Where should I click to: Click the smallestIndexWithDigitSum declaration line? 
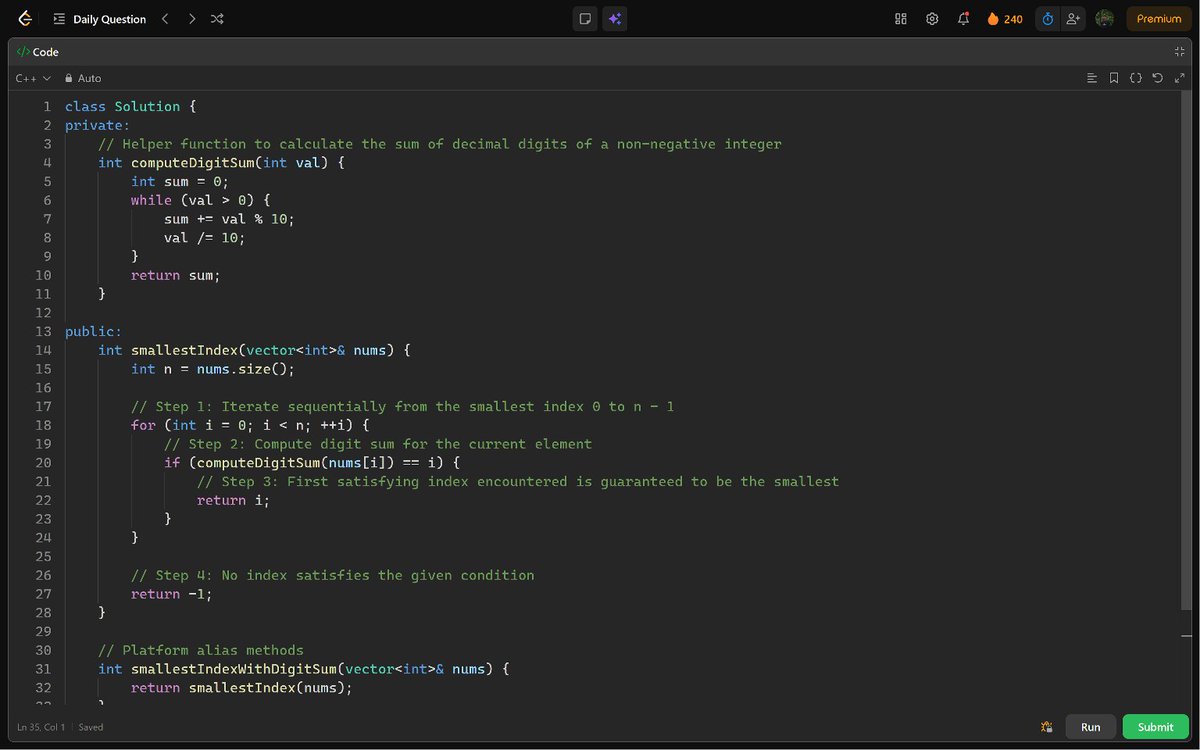tap(304, 669)
